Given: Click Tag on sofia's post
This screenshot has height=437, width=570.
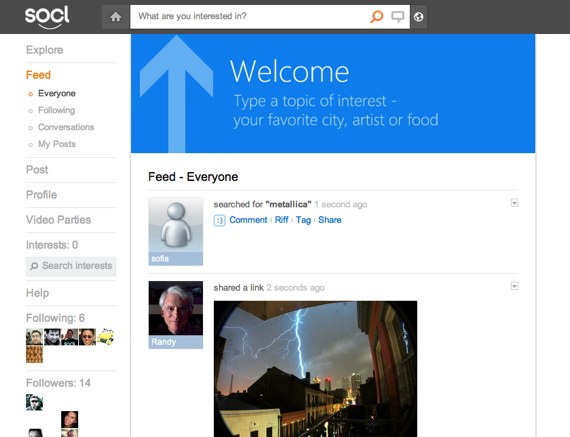Looking at the screenshot, I should click(303, 220).
